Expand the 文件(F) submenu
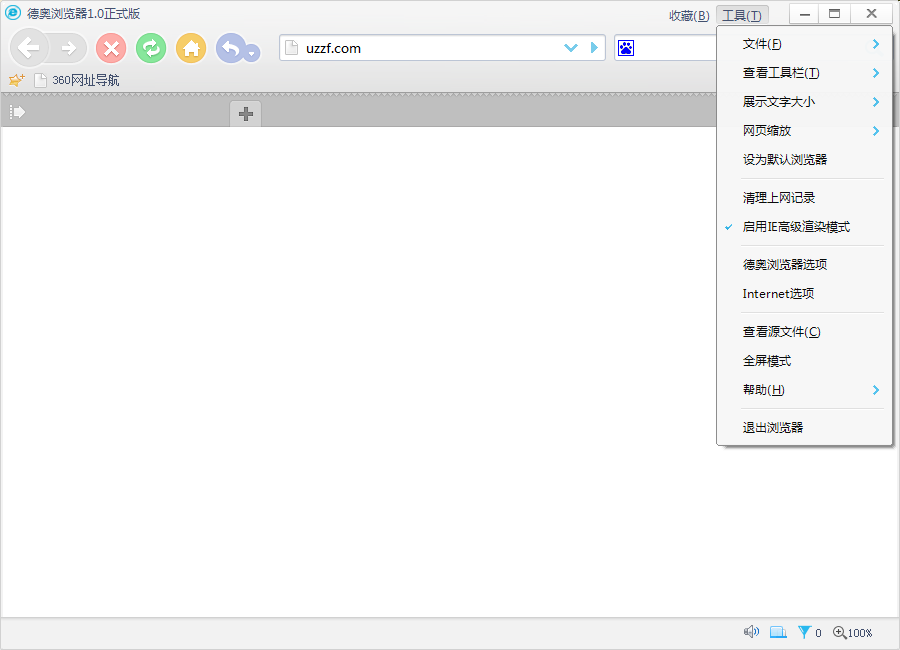This screenshot has height=650, width=900. pyautogui.click(x=804, y=44)
